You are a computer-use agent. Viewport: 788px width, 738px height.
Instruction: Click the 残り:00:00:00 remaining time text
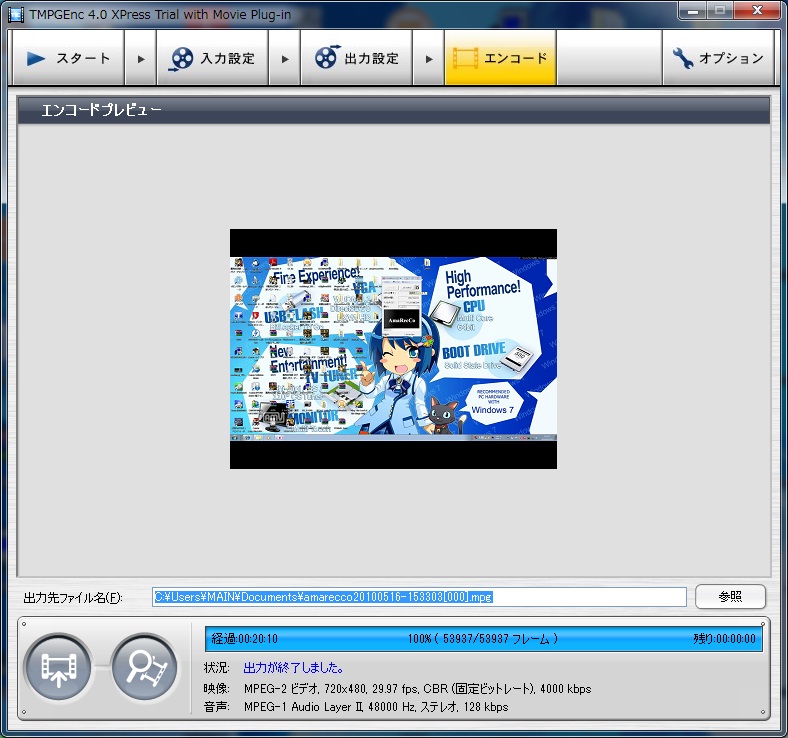724,639
